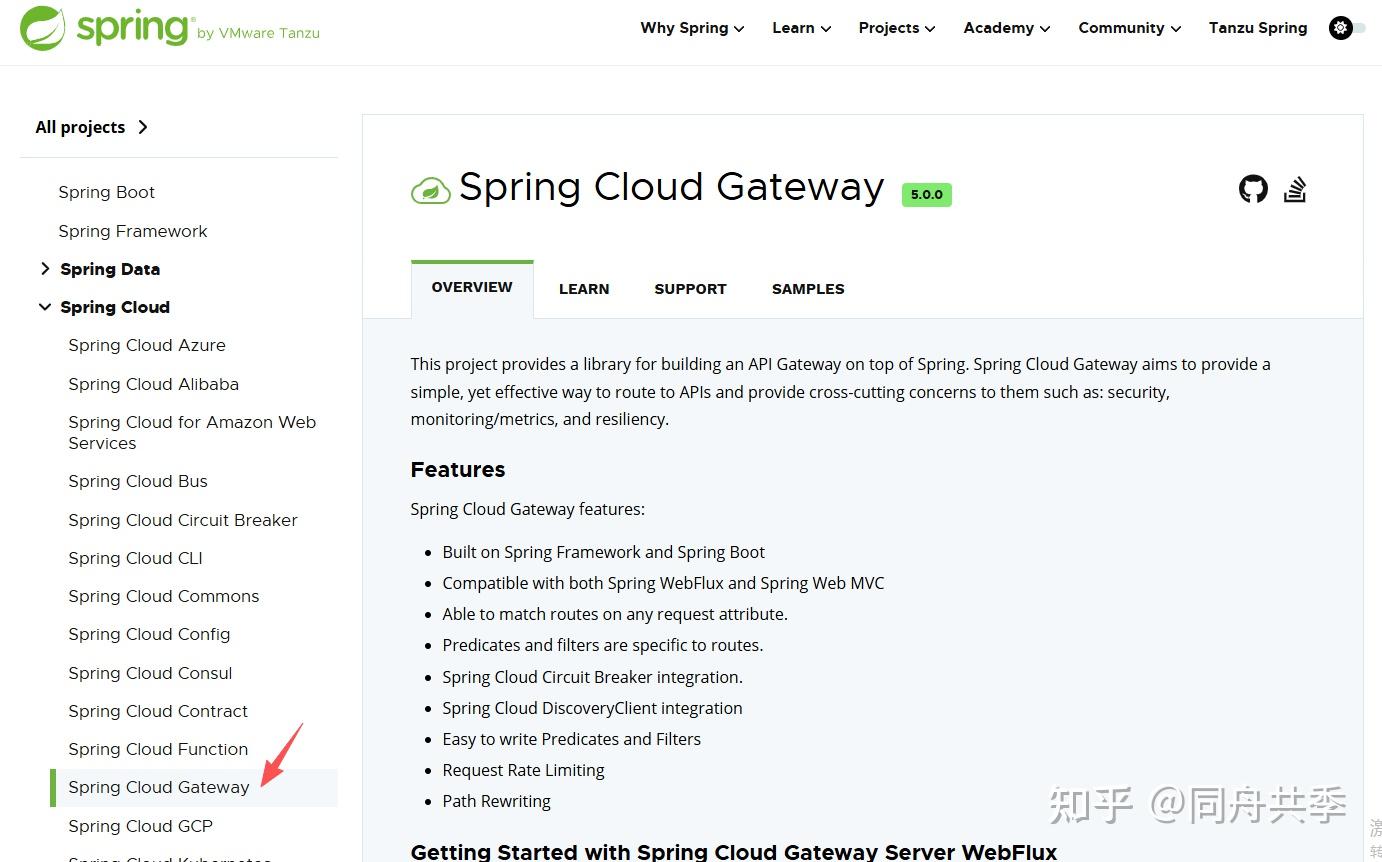Open the SAMPLES tab
This screenshot has height=862, width=1382.
807,288
